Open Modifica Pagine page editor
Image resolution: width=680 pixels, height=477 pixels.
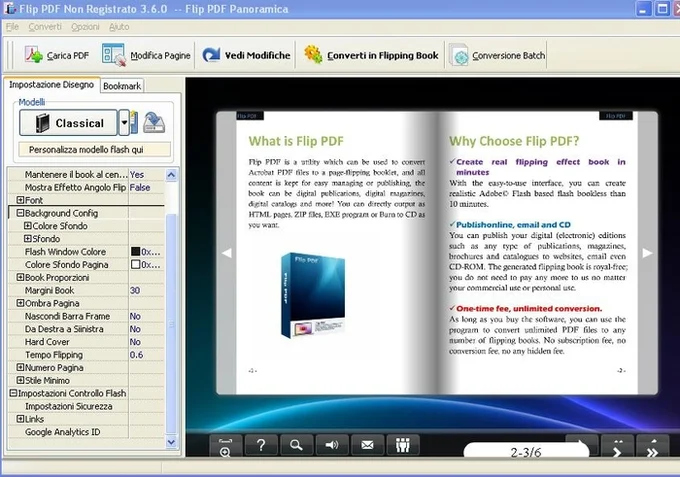[x=114, y=55]
